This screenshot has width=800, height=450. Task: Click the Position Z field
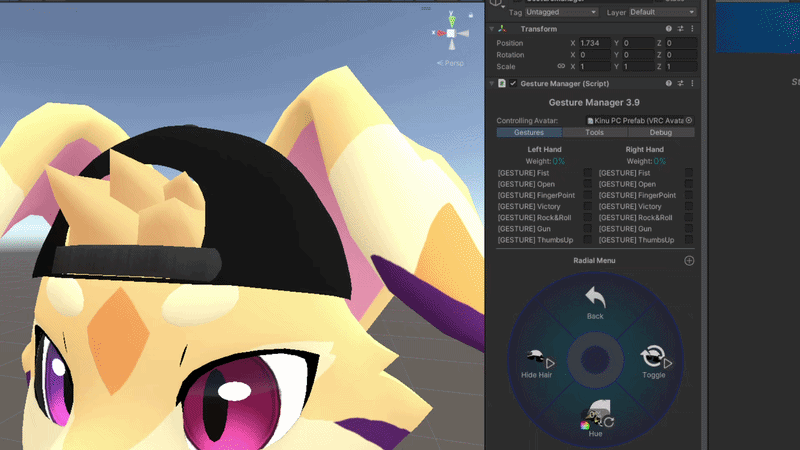pyautogui.click(x=681, y=43)
